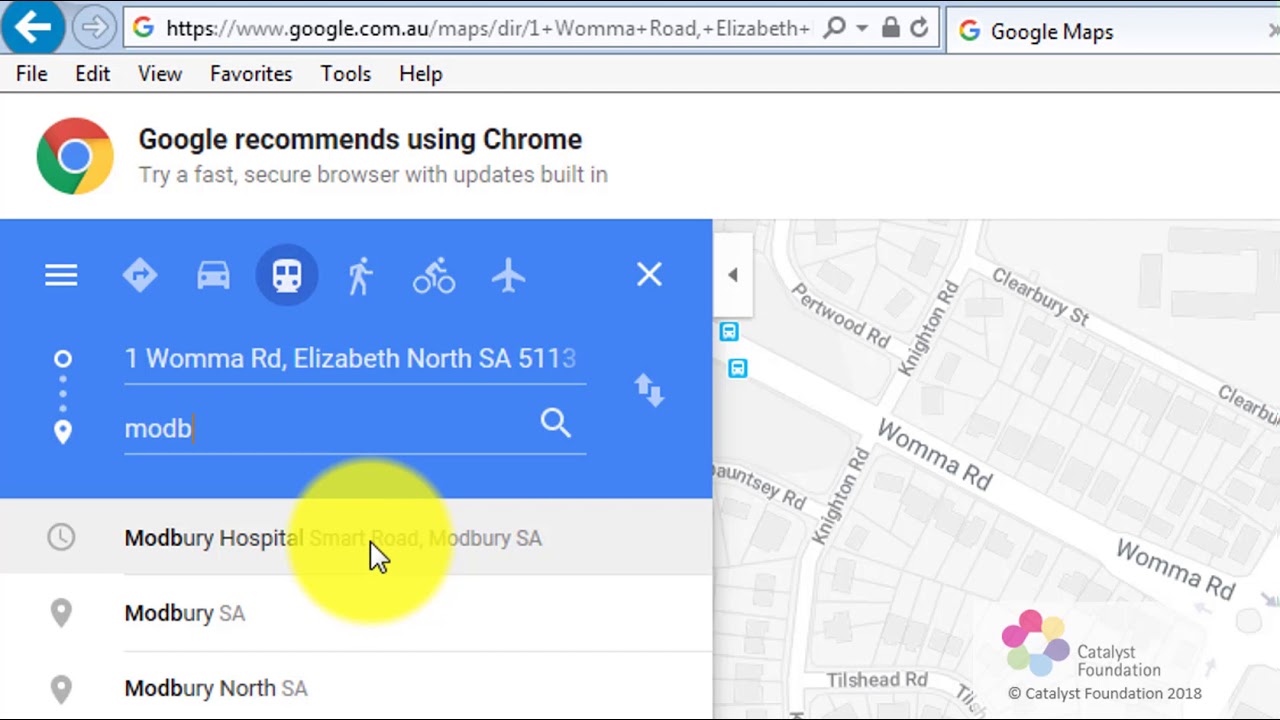The image size is (1280, 720).
Task: Swap starting point and destination
Action: coord(649,390)
